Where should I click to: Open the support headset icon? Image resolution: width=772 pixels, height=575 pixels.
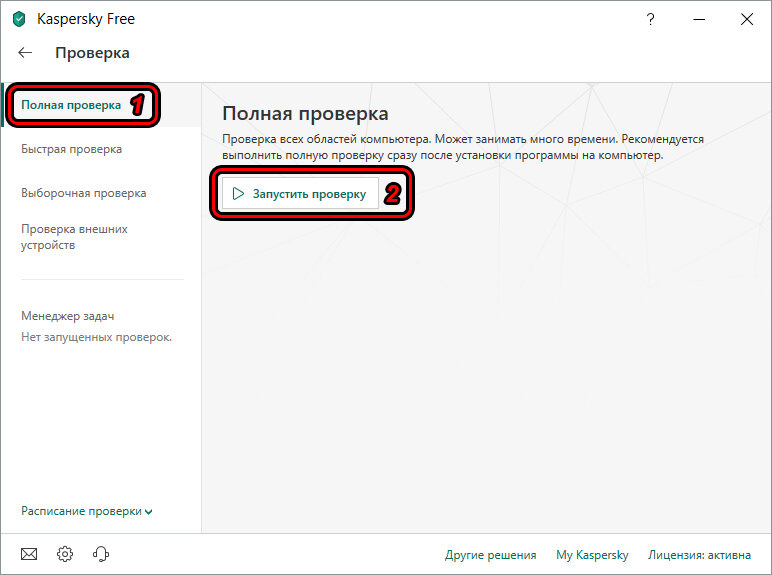101,554
